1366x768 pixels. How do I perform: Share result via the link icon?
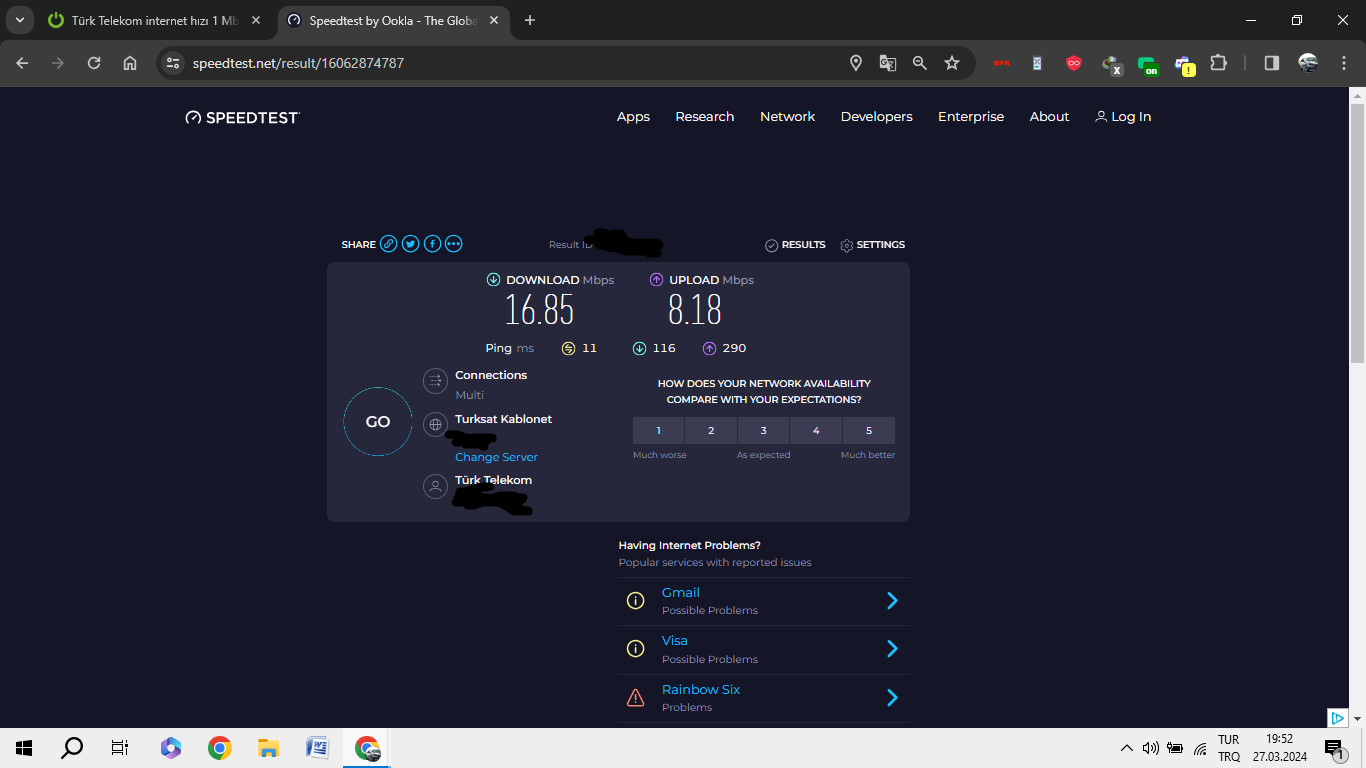click(388, 244)
